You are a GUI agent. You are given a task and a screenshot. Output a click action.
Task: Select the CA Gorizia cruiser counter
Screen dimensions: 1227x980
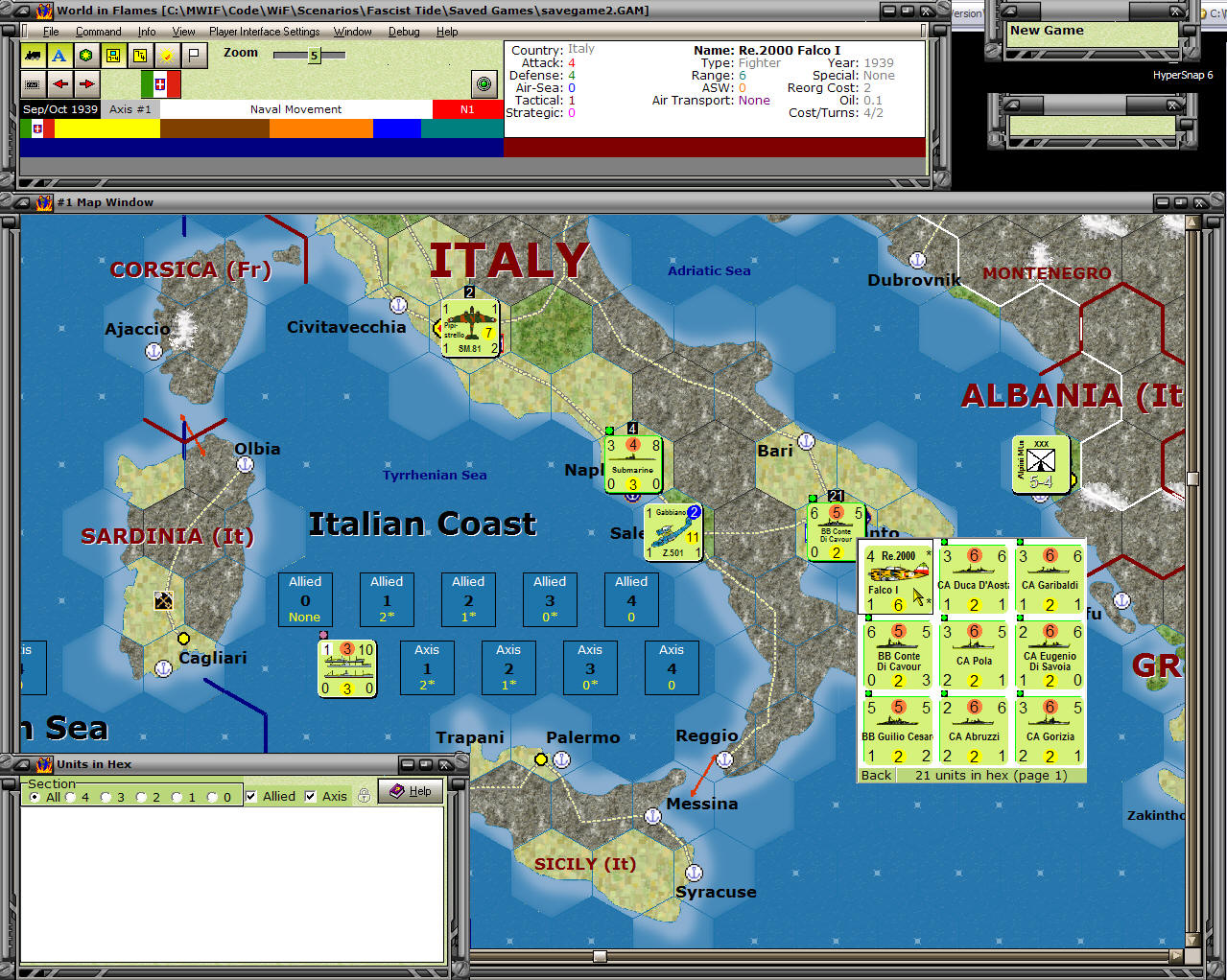click(1050, 731)
